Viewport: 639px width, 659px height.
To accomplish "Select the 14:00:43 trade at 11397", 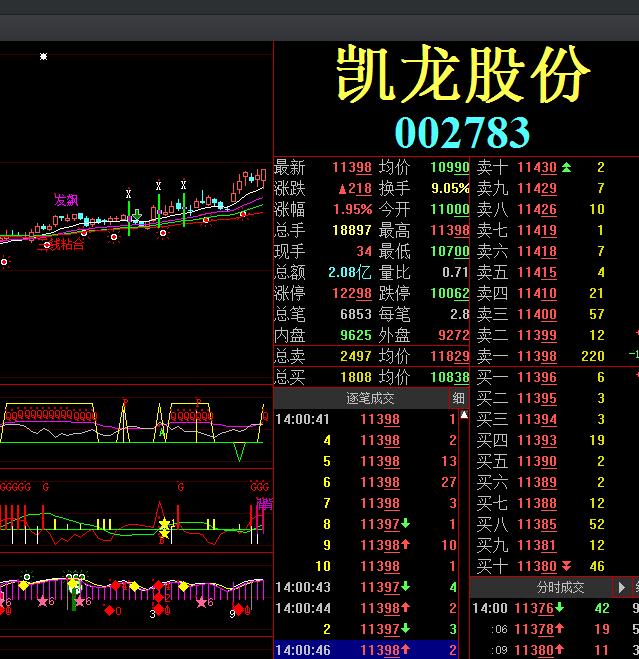I will tap(366, 587).
